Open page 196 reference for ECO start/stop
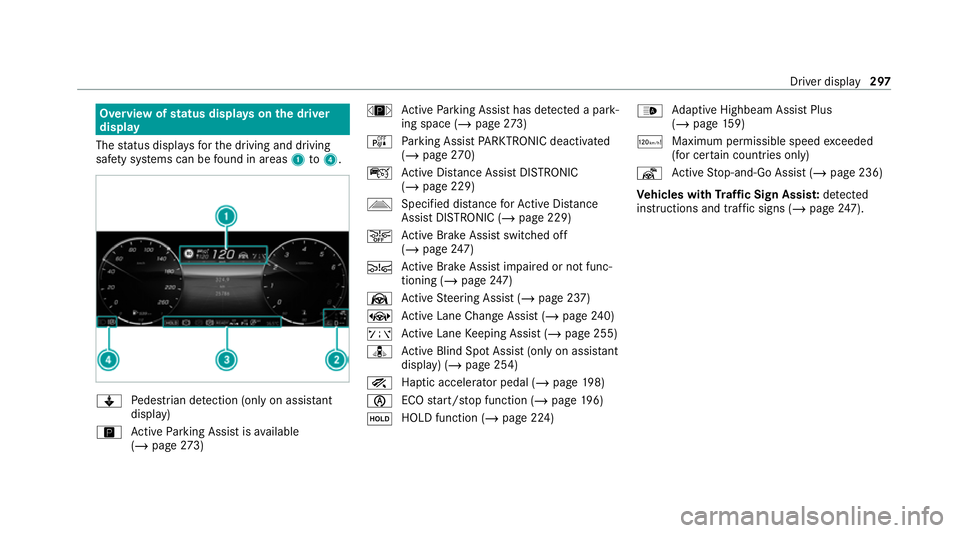This screenshot has width=960, height=533. (567, 400)
